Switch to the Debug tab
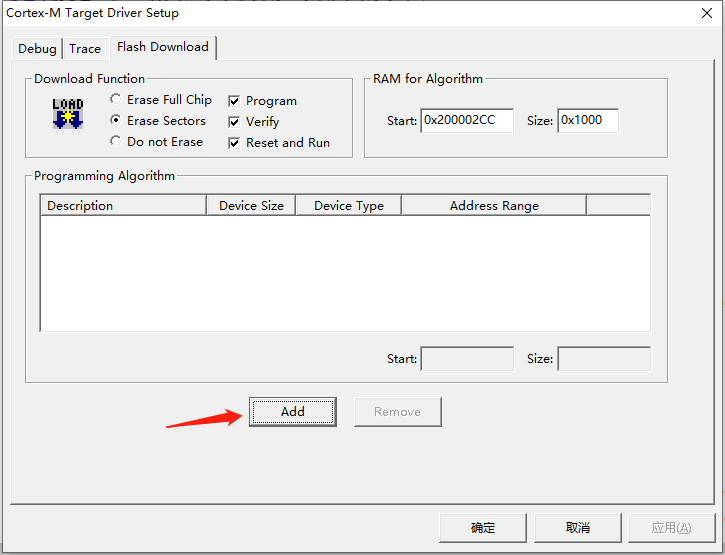The height and width of the screenshot is (555, 725). (x=37, y=49)
